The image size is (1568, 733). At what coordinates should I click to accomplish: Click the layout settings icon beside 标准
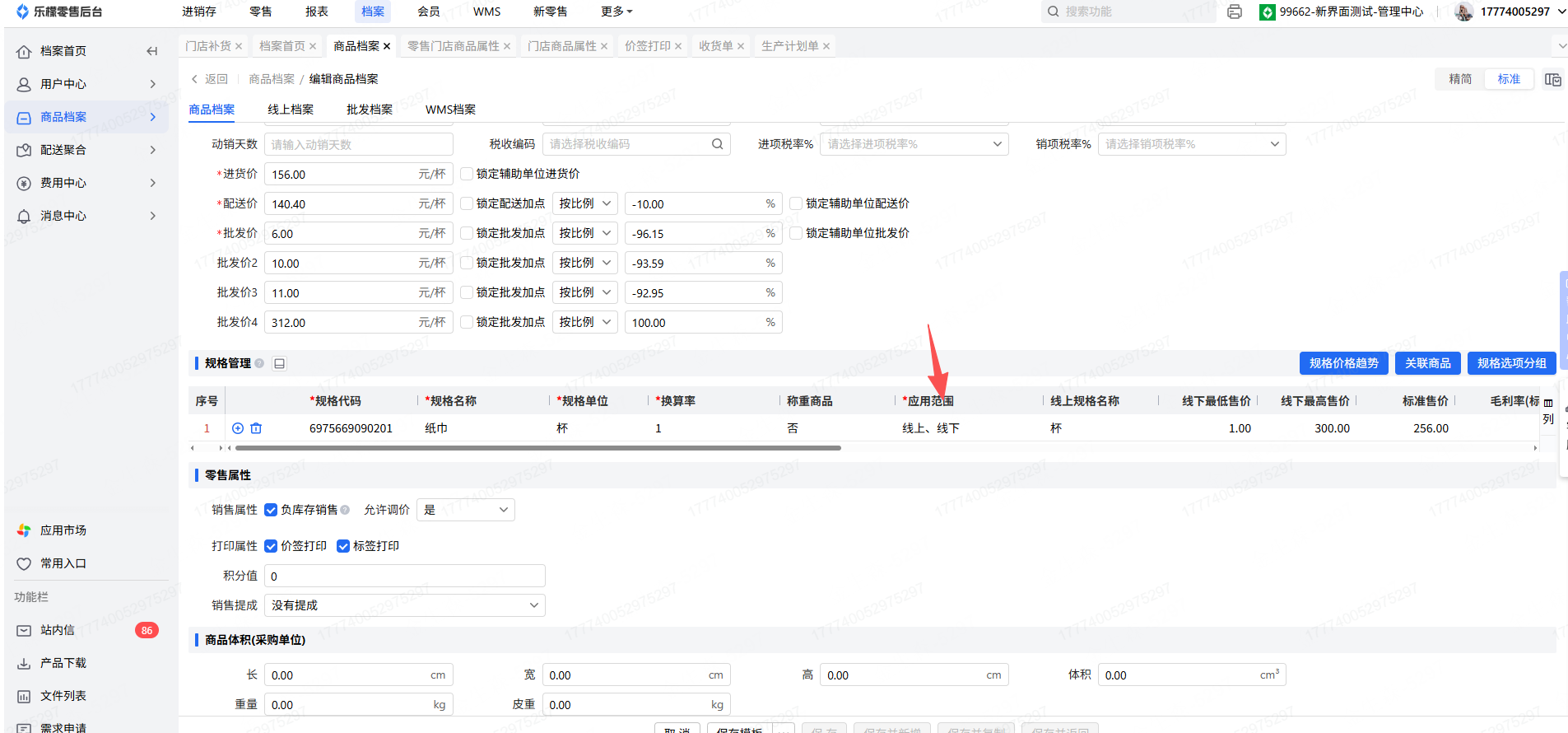pyautogui.click(x=1553, y=79)
